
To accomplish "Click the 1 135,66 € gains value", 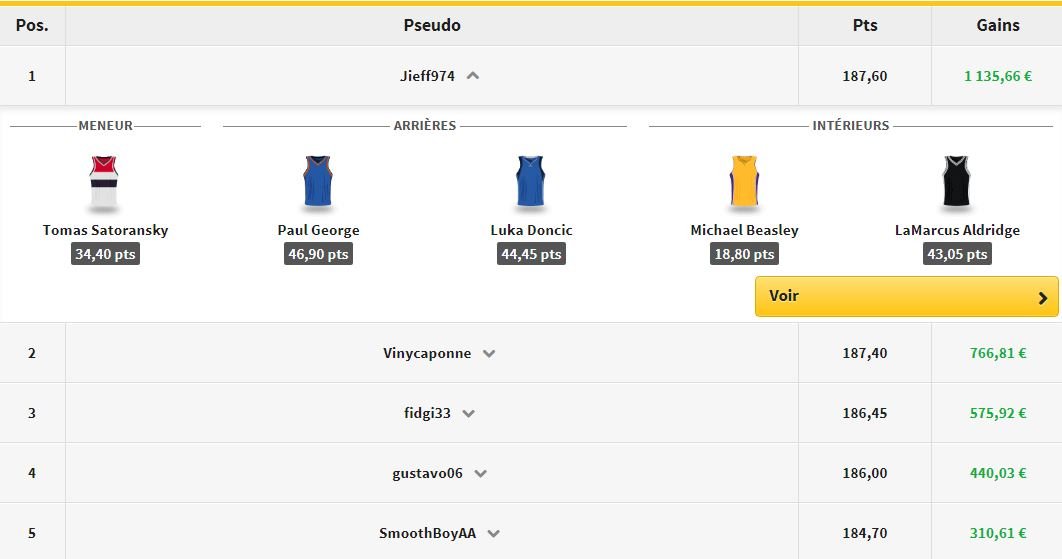I will (998, 75).
